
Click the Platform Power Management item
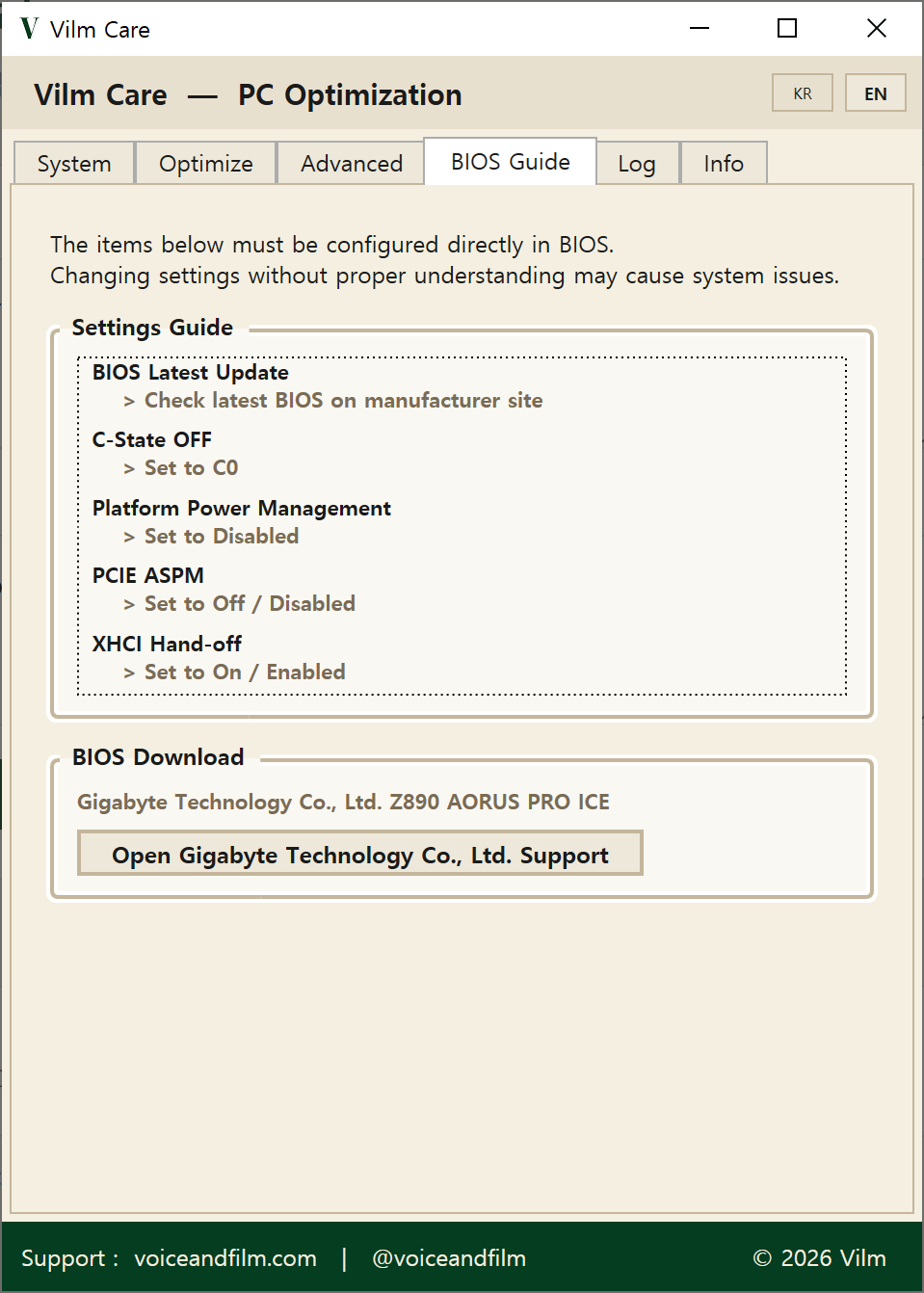click(x=241, y=508)
